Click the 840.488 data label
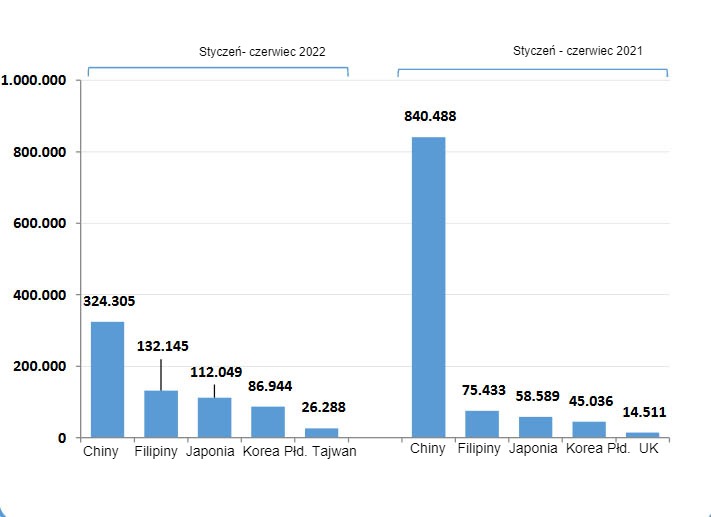The height and width of the screenshot is (517, 711). pyautogui.click(x=430, y=116)
